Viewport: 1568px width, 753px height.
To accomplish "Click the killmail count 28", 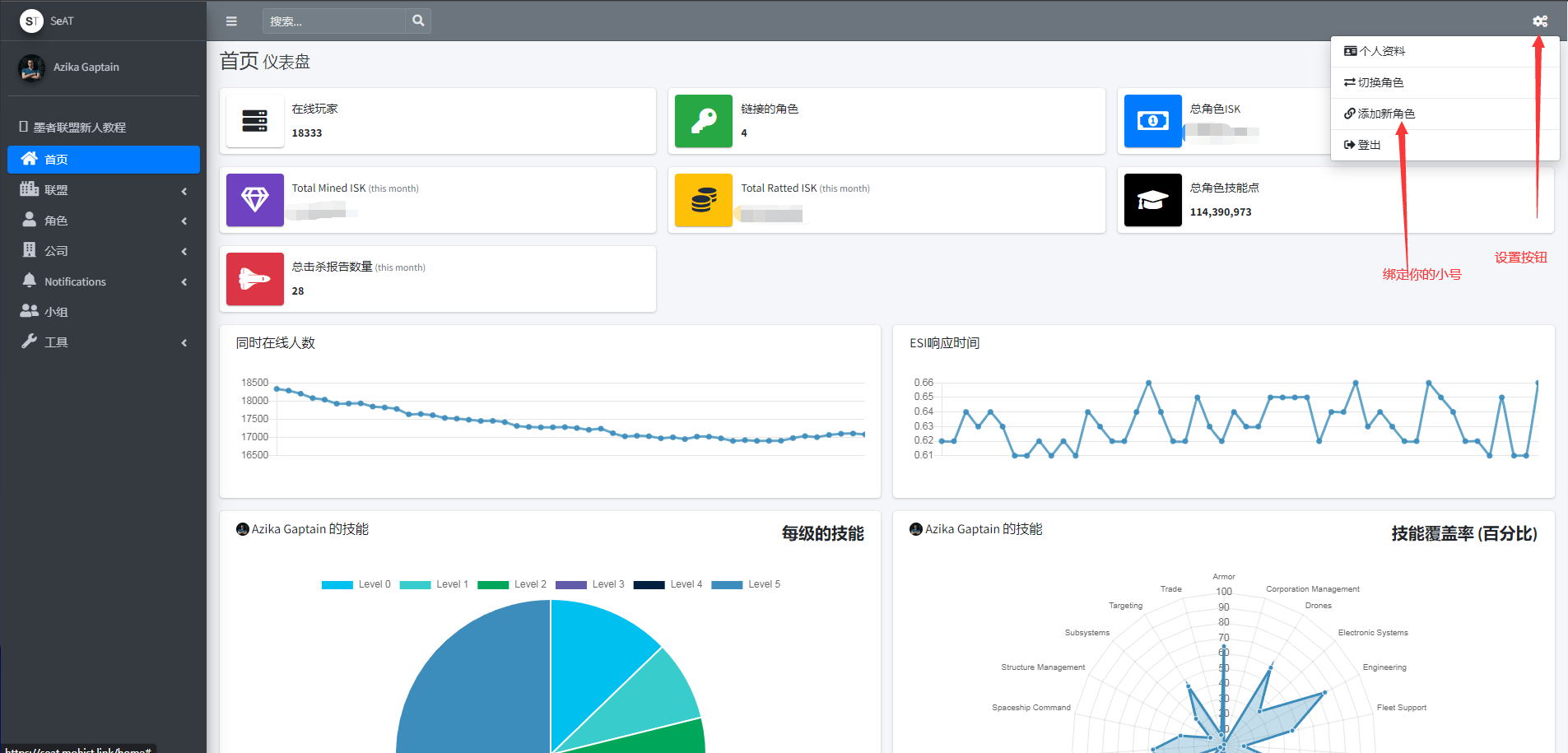I will point(298,291).
